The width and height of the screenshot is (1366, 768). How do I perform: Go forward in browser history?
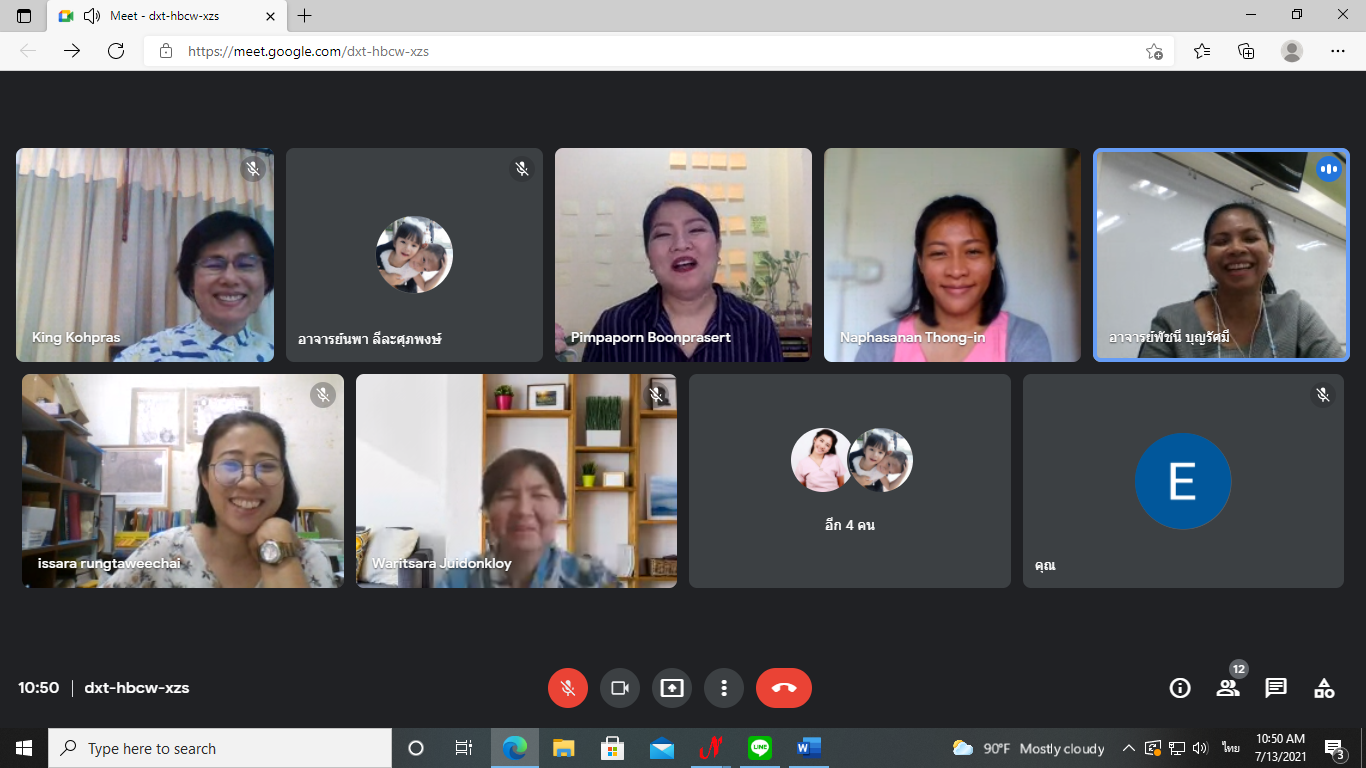pos(72,51)
